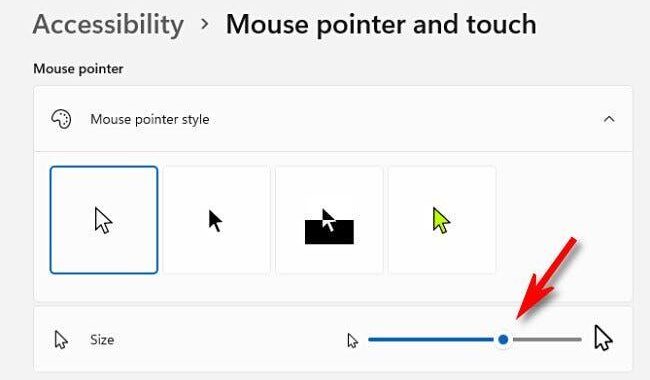Image resolution: width=650 pixels, height=380 pixels.
Task: Click the Accessibility breadcrumb link
Action: [108, 24]
